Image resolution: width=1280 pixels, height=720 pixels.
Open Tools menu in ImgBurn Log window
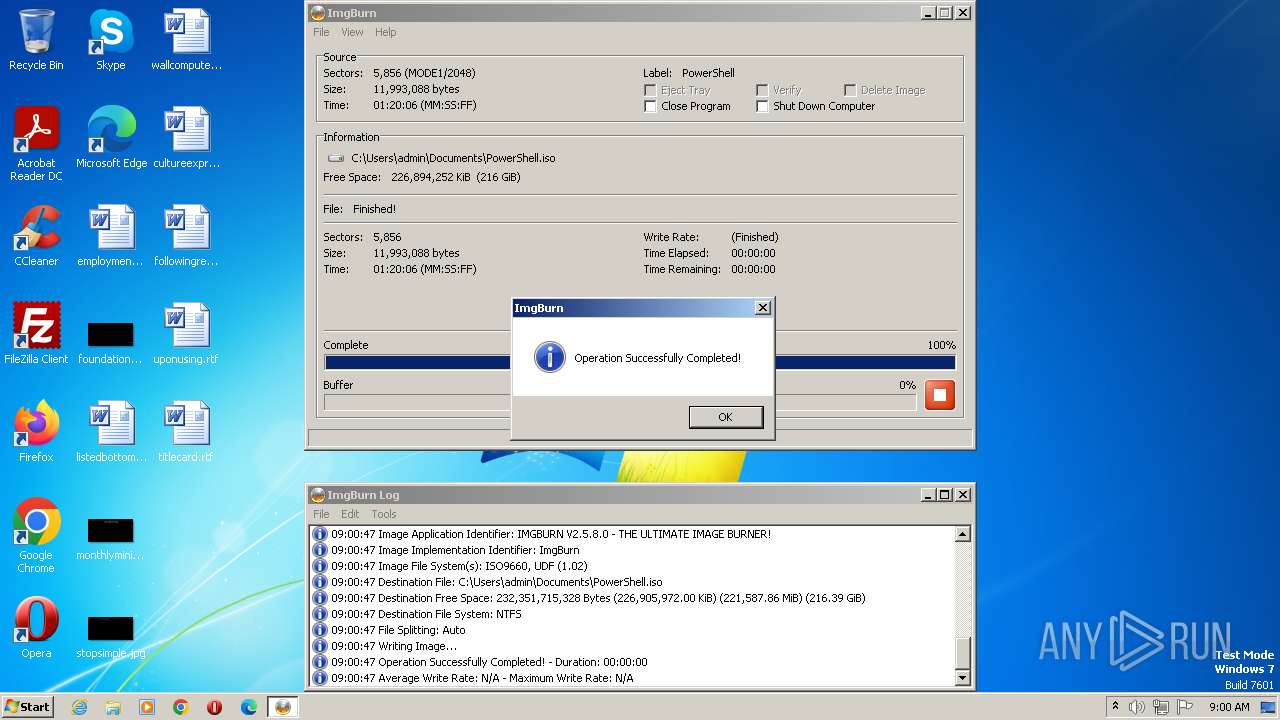pyautogui.click(x=384, y=514)
